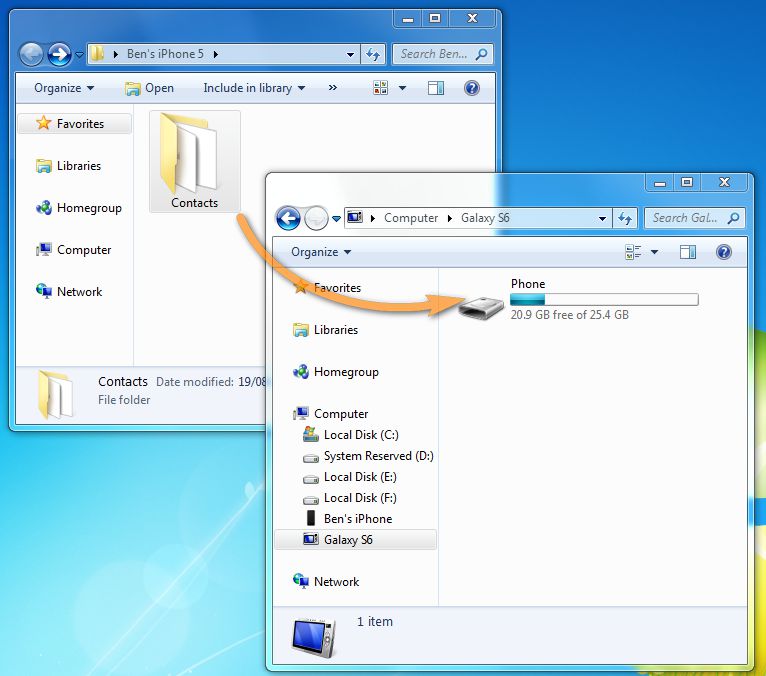Open Network in Galaxy S6 window sidebar

[326, 582]
